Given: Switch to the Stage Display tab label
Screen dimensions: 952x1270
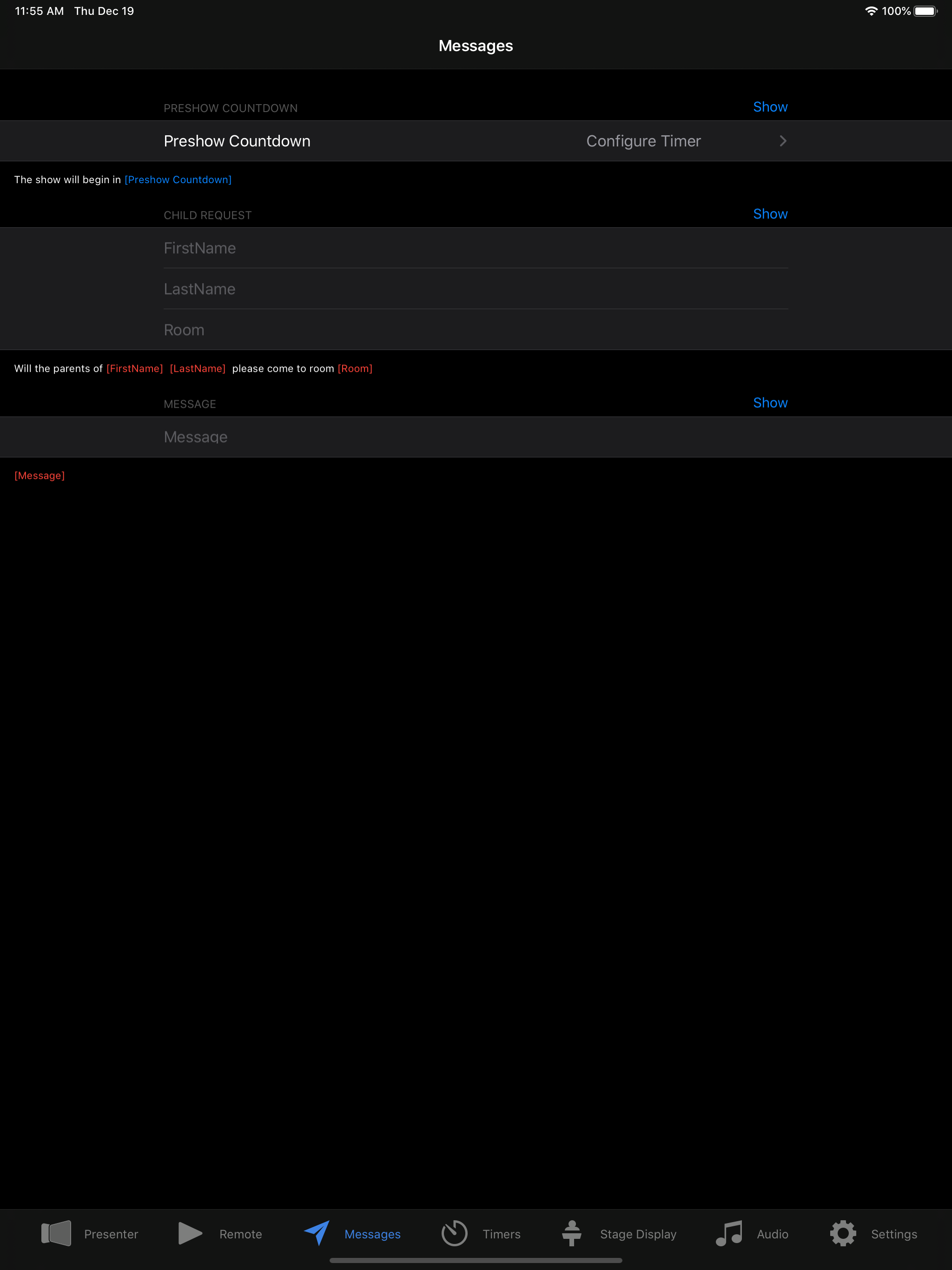Looking at the screenshot, I should 638,1234.
